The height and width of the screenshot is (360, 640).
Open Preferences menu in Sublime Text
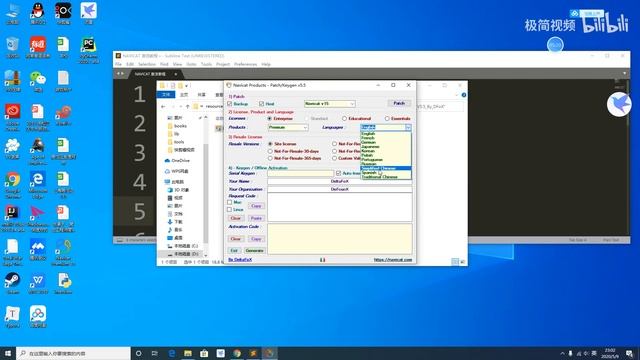[245, 64]
